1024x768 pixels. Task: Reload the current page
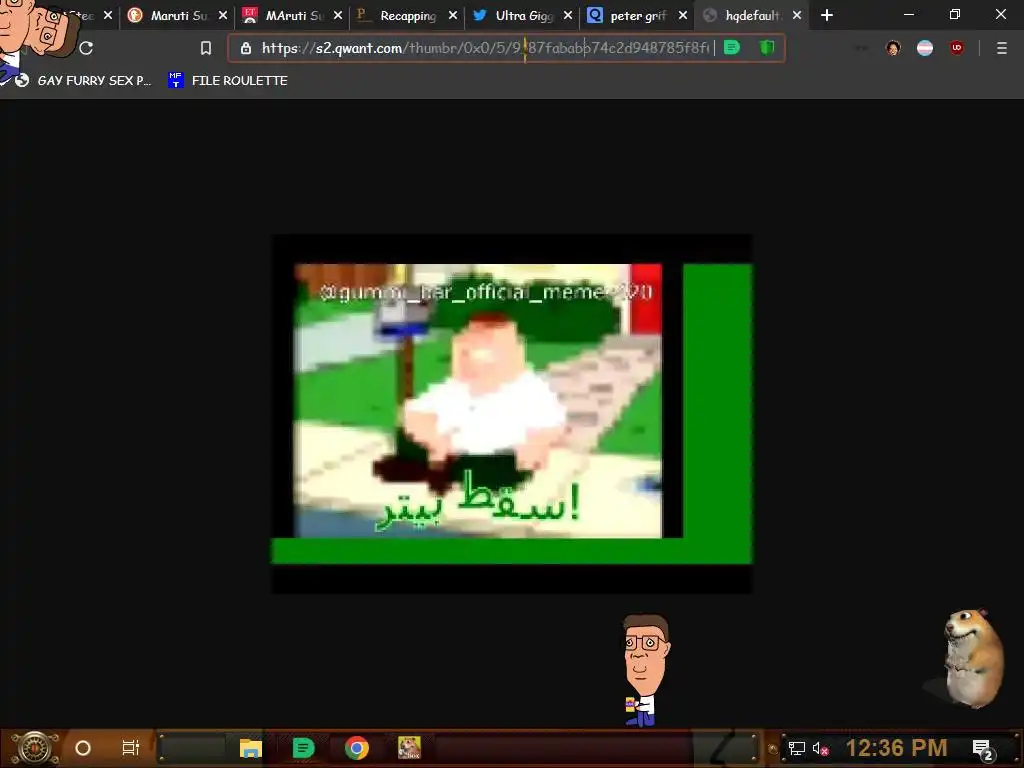tap(86, 48)
